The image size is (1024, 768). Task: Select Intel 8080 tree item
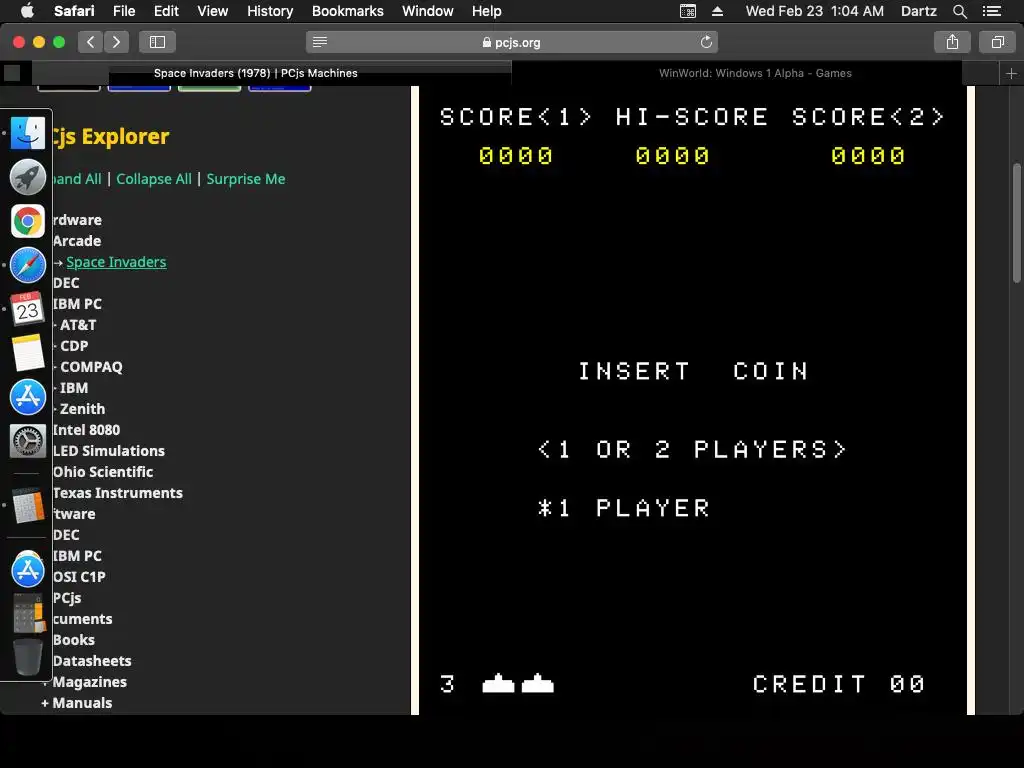[x=87, y=430]
